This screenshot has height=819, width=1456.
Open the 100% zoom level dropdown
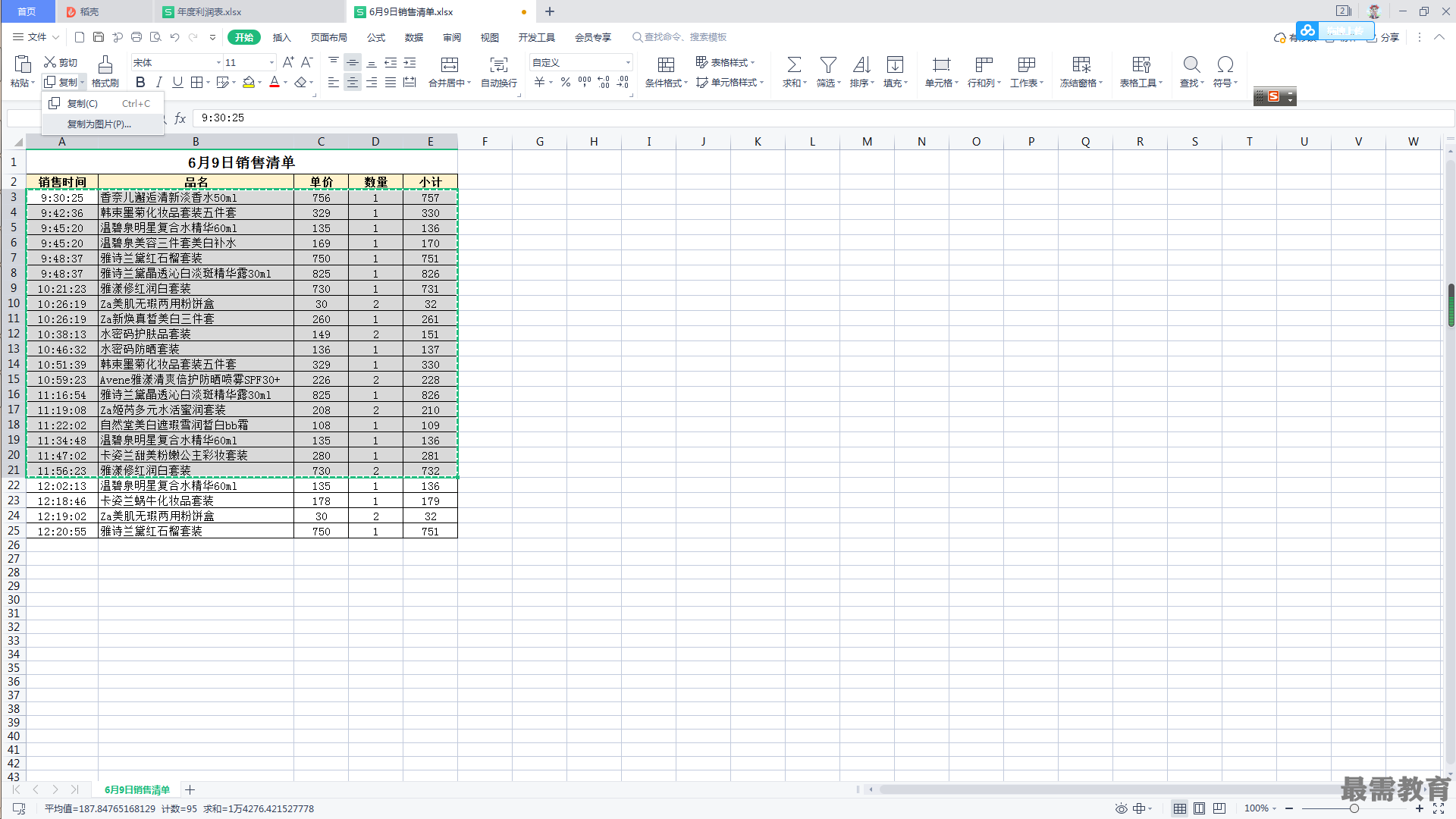[1260, 808]
